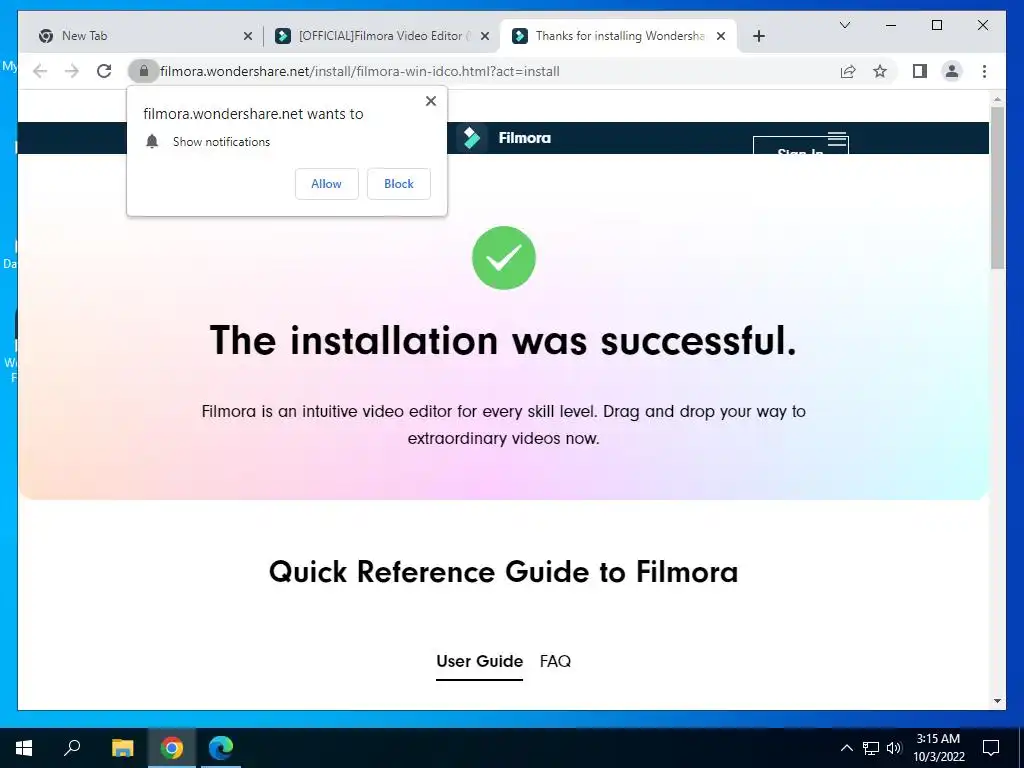Screen dimensions: 1024x768
Task: Click the green success checkmark icon
Action: tap(504, 258)
